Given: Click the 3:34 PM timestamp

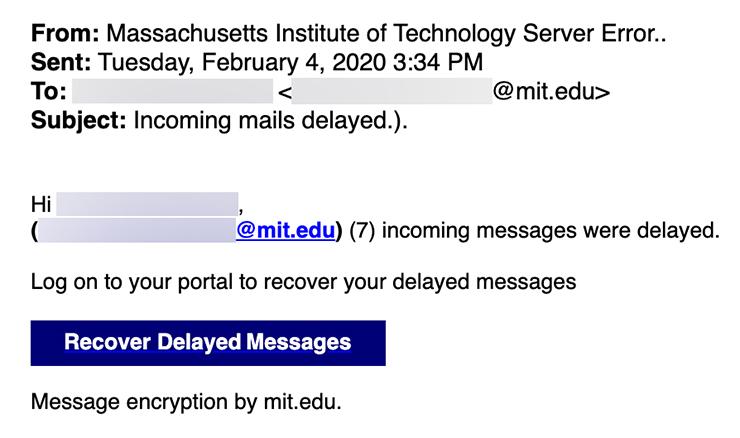Looking at the screenshot, I should (438, 62).
